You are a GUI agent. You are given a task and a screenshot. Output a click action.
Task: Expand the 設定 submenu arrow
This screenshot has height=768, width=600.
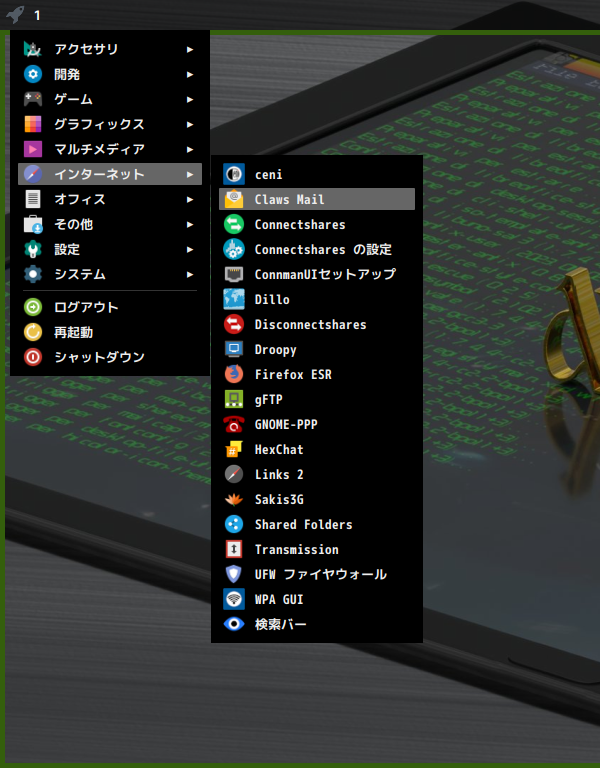[190, 249]
